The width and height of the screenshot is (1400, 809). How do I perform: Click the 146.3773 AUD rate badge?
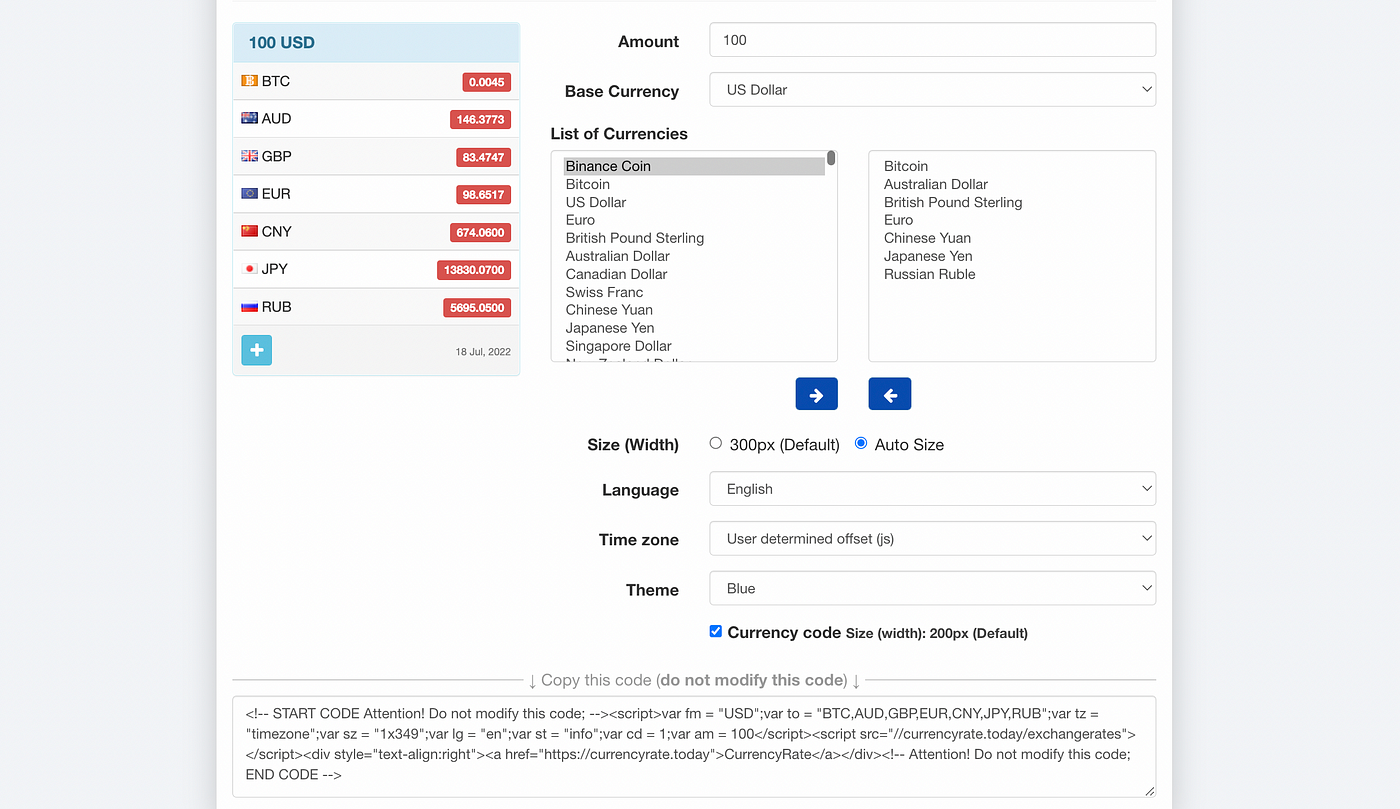[480, 119]
